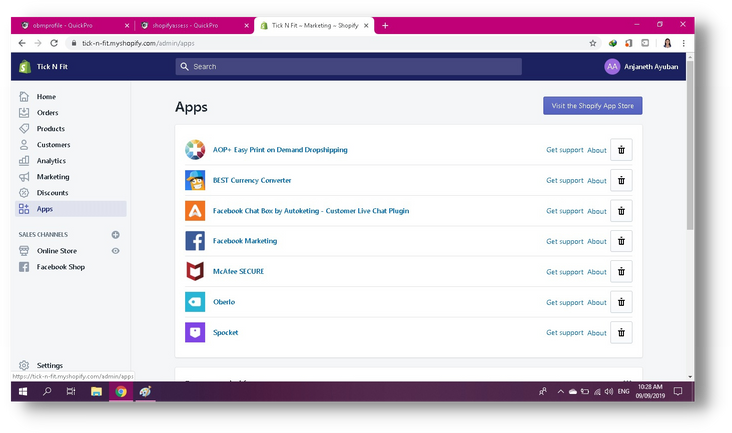
Task: Open a new browser tab
Action: [x=385, y=26]
